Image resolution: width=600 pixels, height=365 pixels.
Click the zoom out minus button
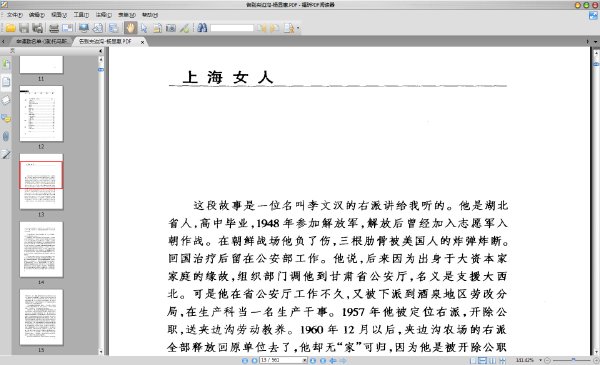point(547,360)
